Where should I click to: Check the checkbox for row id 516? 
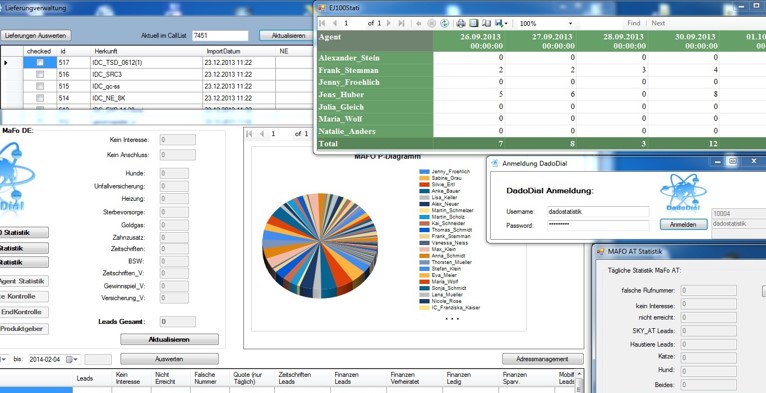click(x=40, y=74)
